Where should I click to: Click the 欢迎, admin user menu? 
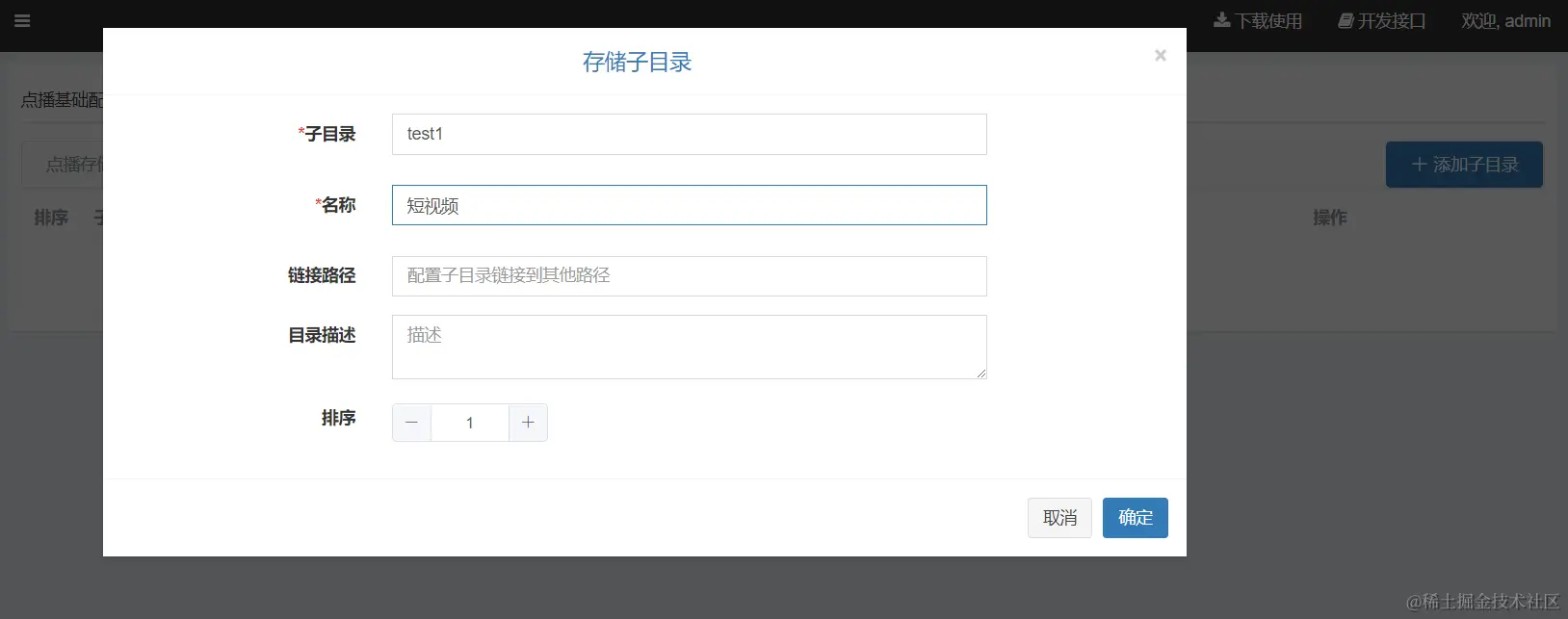[x=1505, y=21]
